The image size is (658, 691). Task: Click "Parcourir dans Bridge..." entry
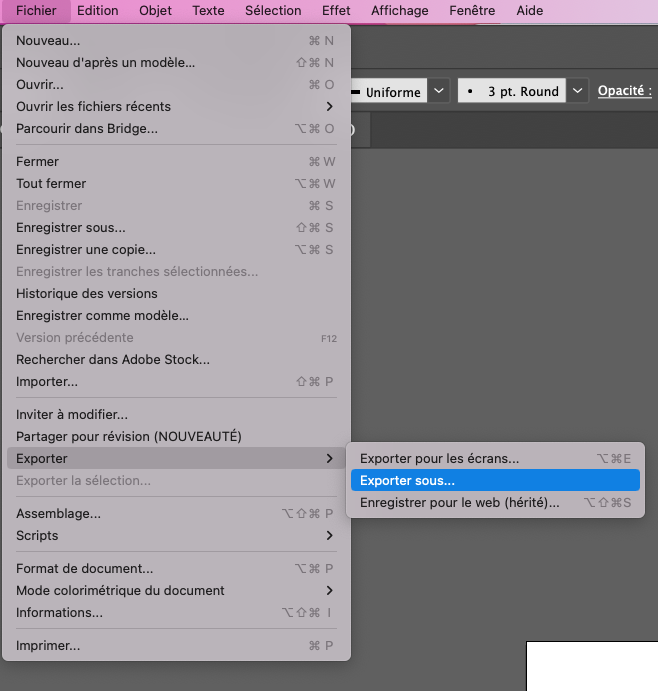pyautogui.click(x=87, y=129)
